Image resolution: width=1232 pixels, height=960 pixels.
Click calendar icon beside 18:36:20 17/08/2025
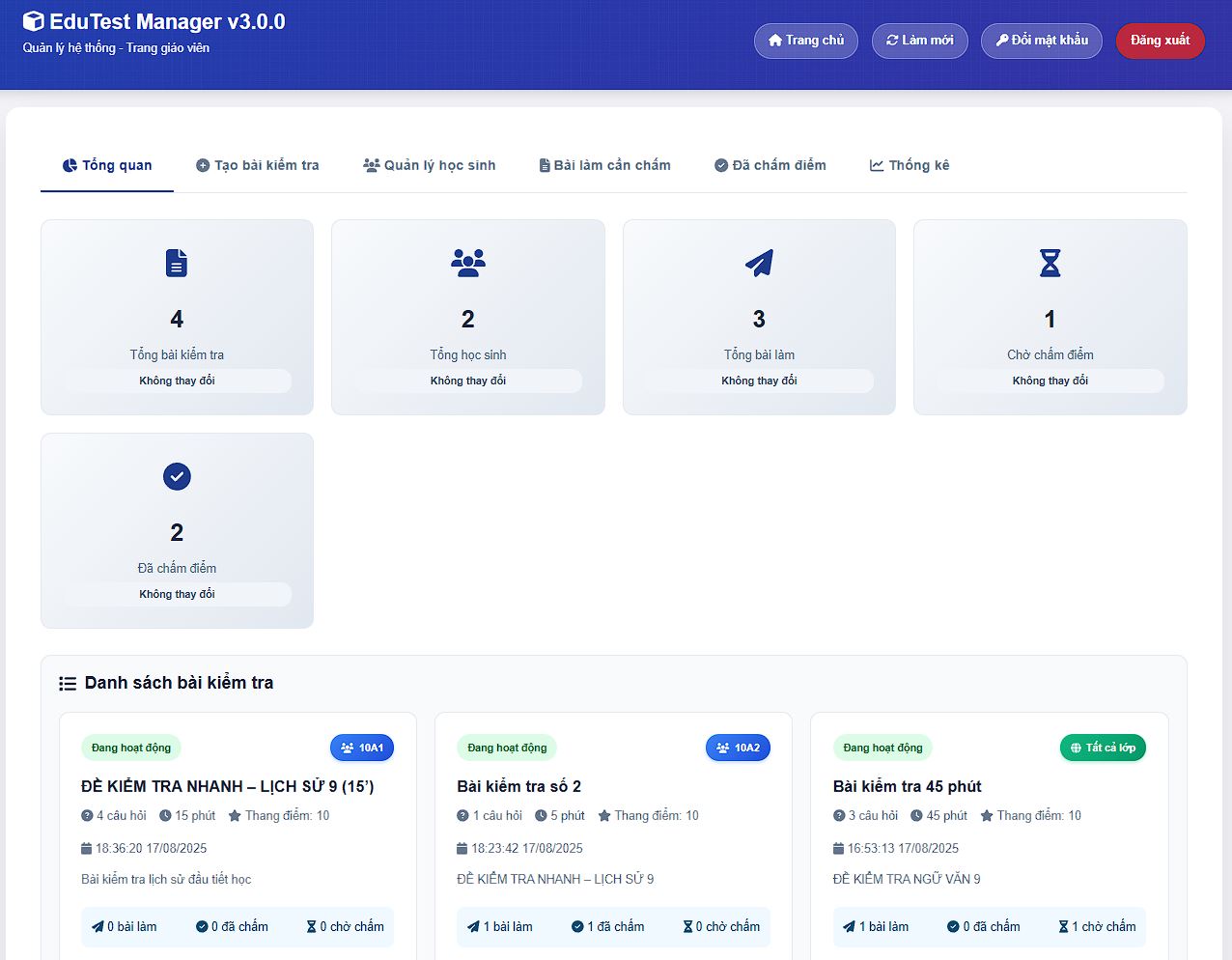point(86,848)
